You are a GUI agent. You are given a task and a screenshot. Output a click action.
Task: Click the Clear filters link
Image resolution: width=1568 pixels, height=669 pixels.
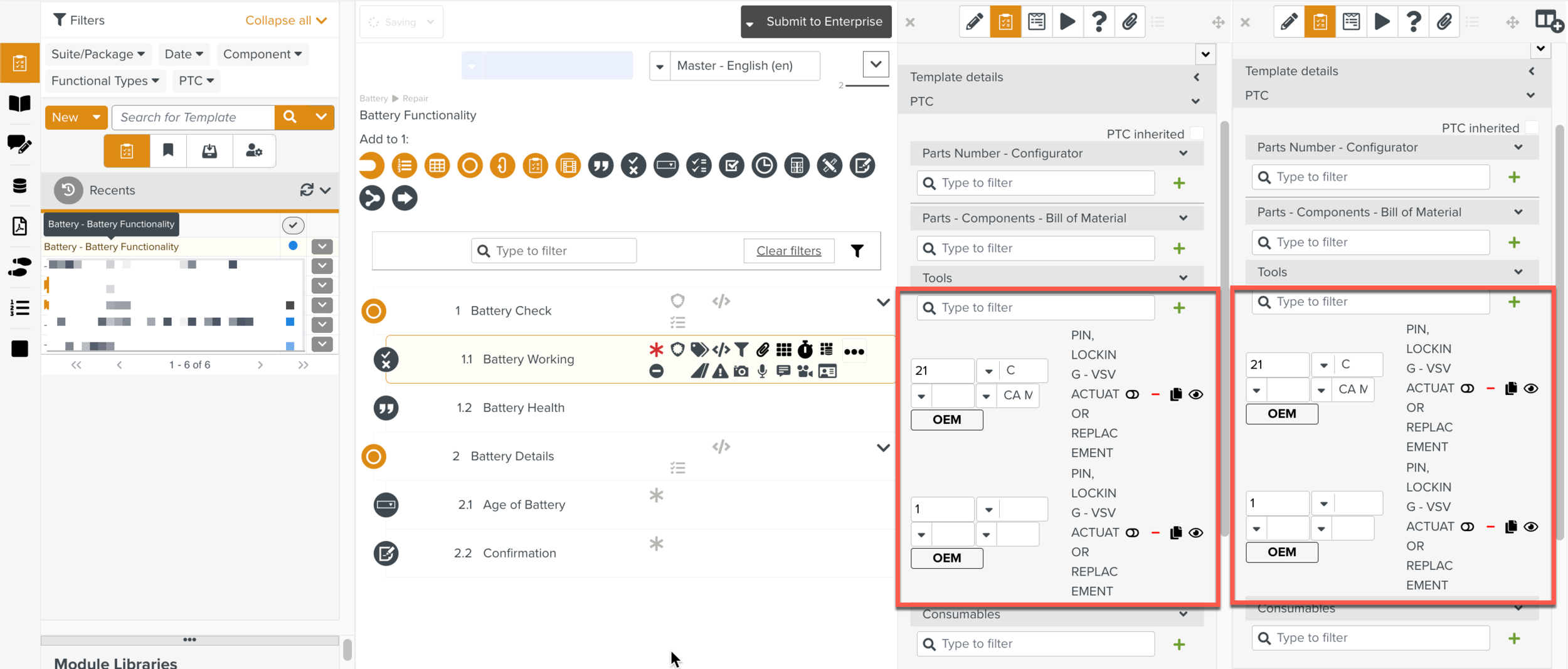click(788, 251)
